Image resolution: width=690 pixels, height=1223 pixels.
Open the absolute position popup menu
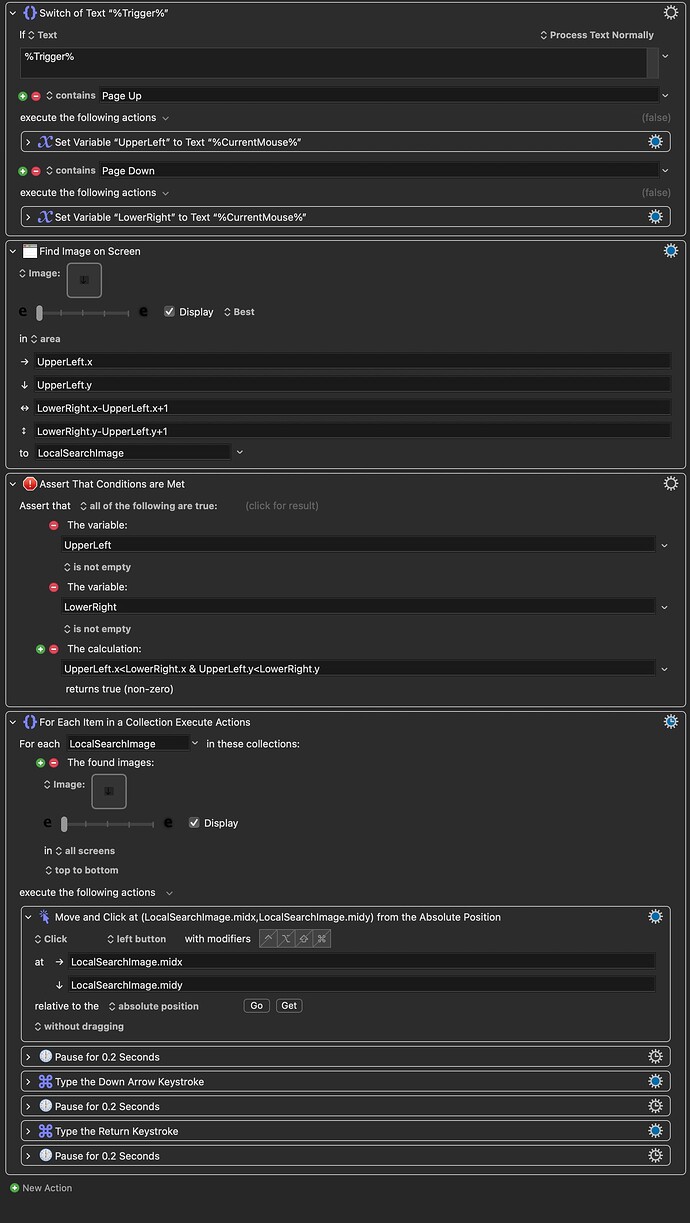click(153, 1006)
